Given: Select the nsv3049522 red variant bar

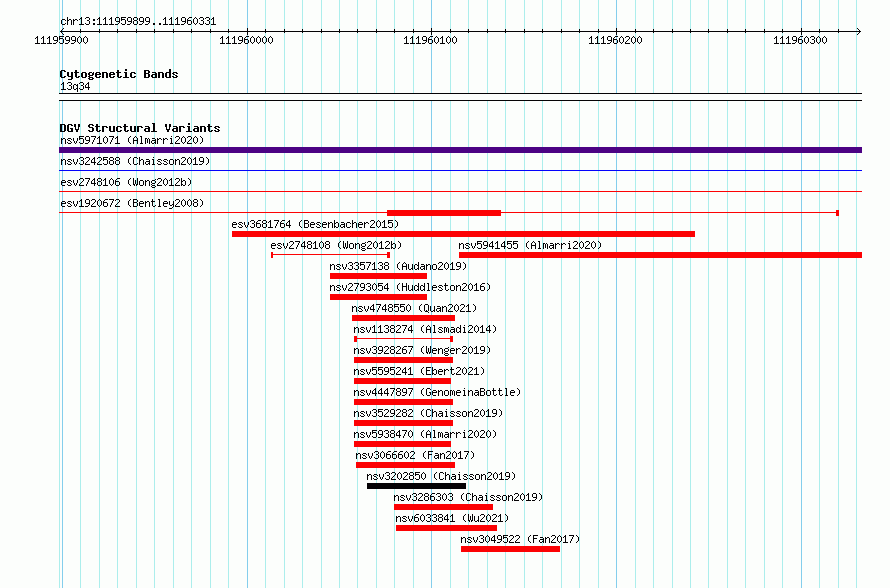Looking at the screenshot, I should pyautogui.click(x=510, y=549).
